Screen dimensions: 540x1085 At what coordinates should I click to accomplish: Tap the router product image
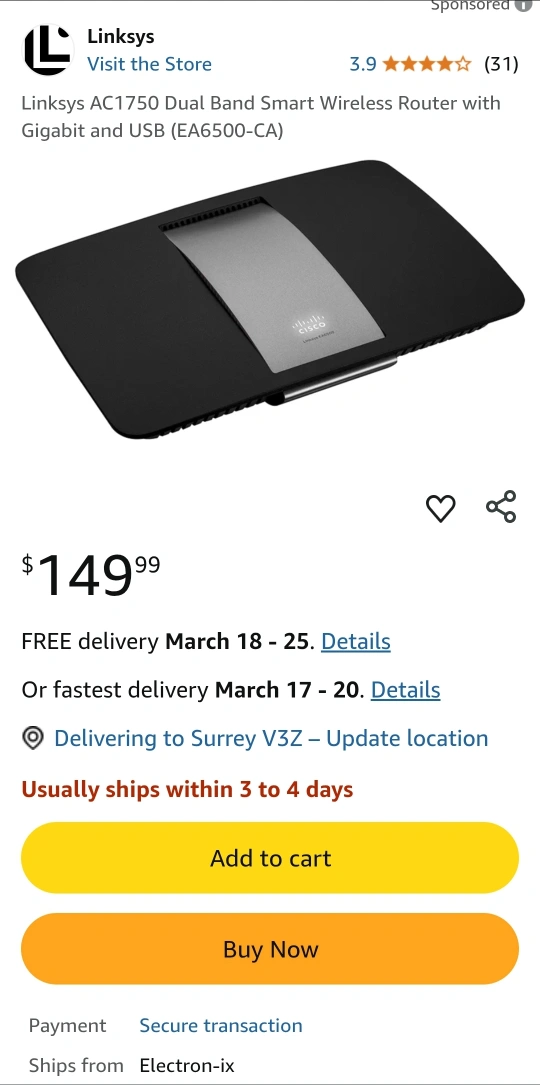270,299
